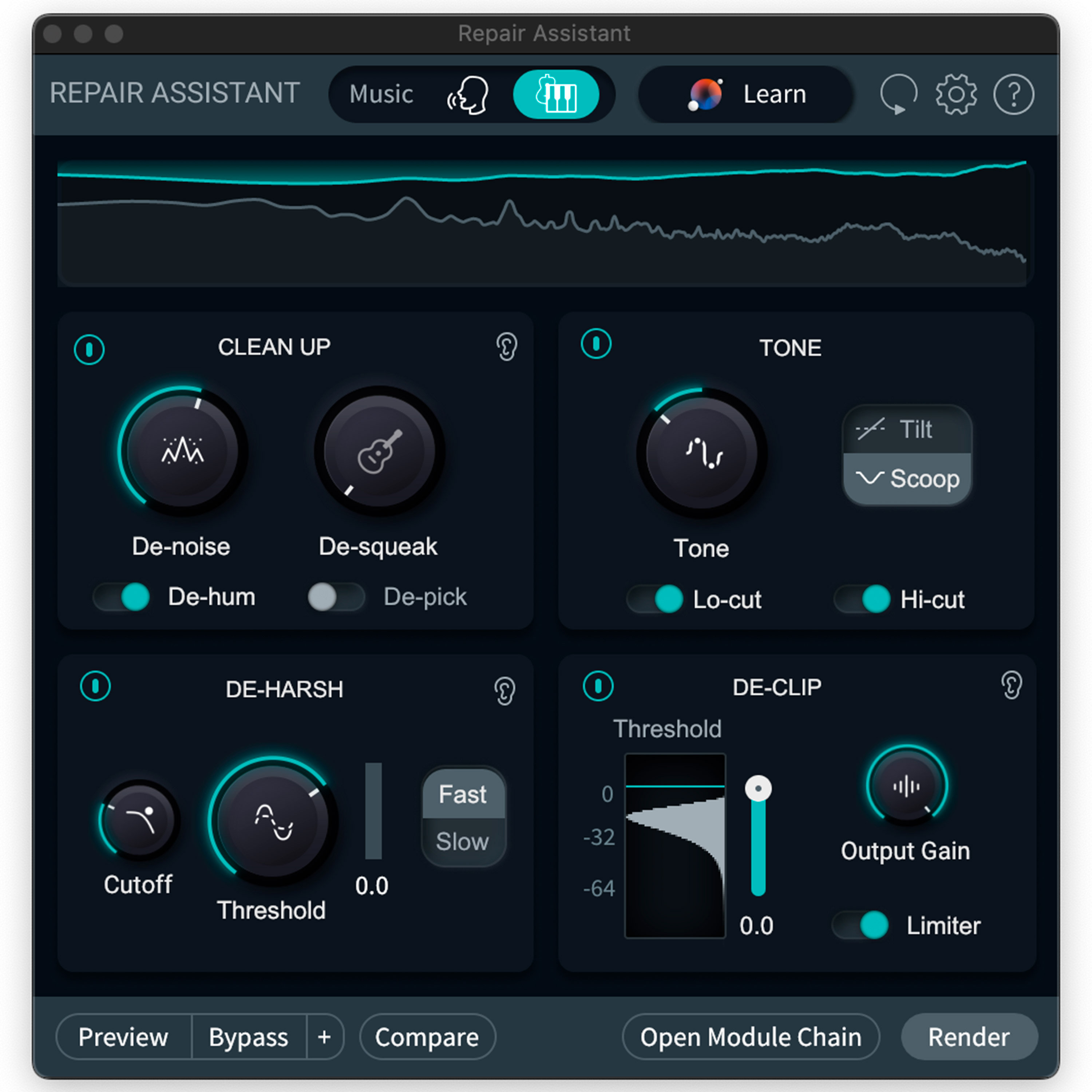Viewport: 1092px width, 1092px height.
Task: Select the Tilt tone mode
Action: [907, 430]
